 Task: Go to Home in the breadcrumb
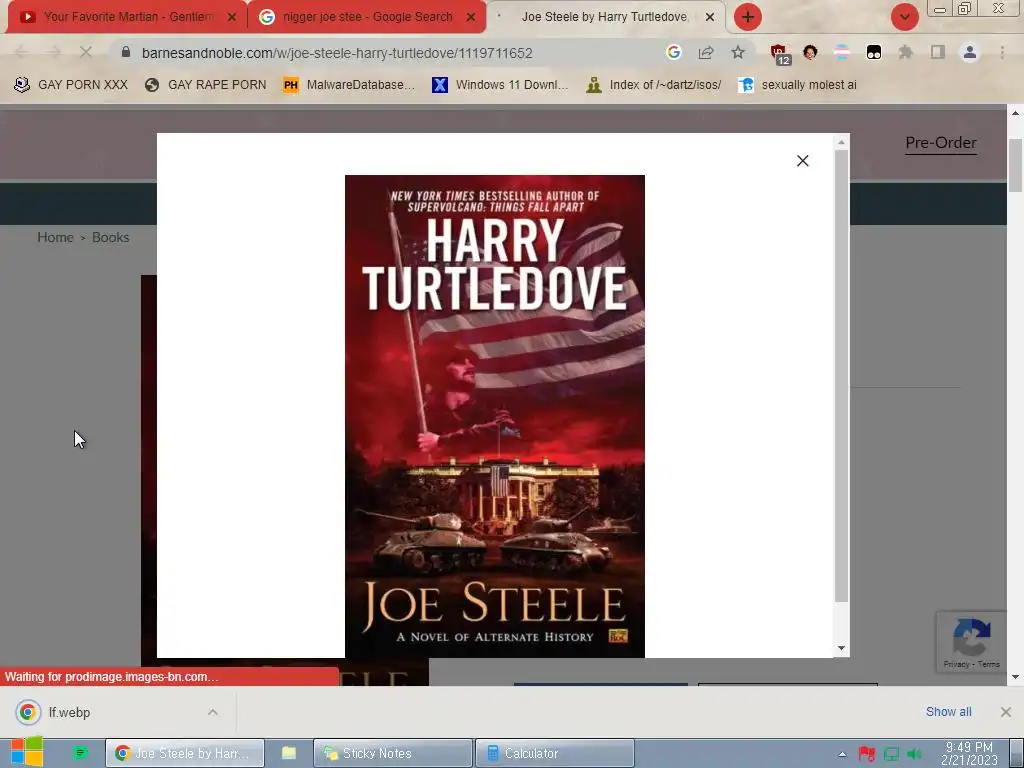click(x=55, y=237)
